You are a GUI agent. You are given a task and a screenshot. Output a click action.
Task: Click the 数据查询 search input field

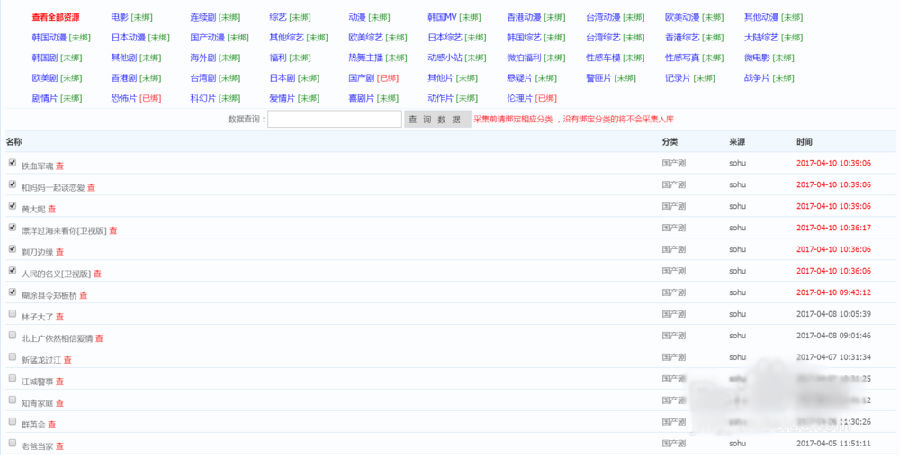[x=334, y=119]
